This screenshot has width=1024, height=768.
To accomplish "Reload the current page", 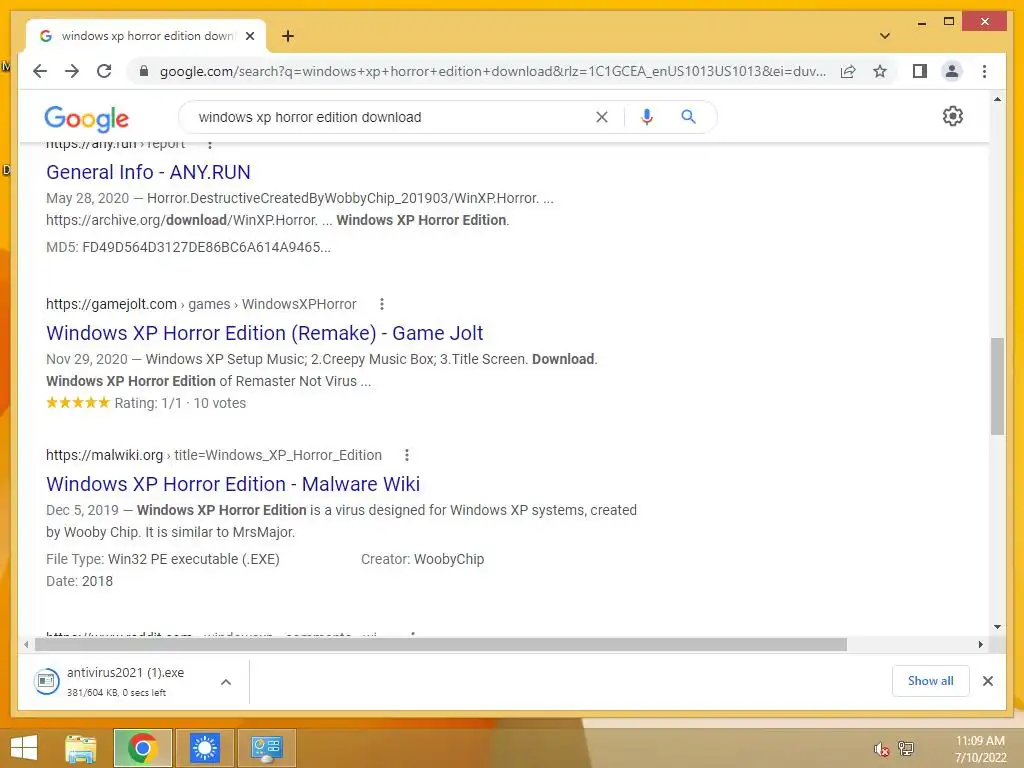I will coord(104,71).
